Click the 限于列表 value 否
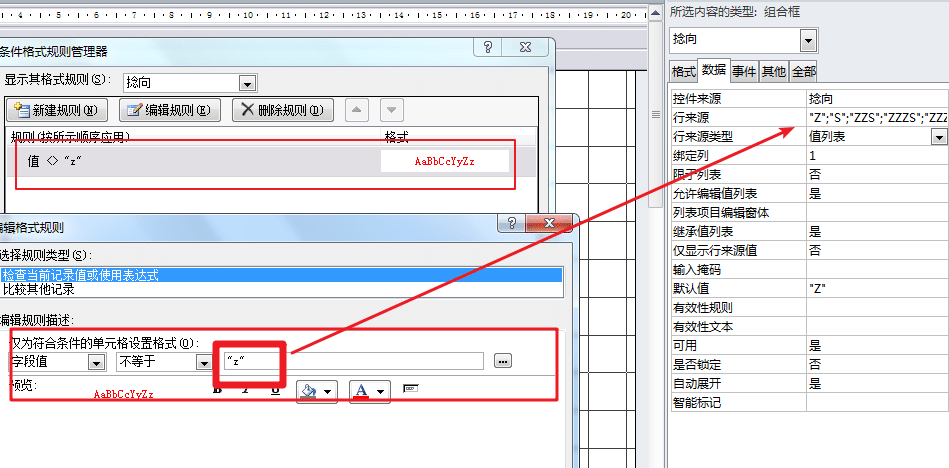949x468 pixels. click(x=878, y=175)
